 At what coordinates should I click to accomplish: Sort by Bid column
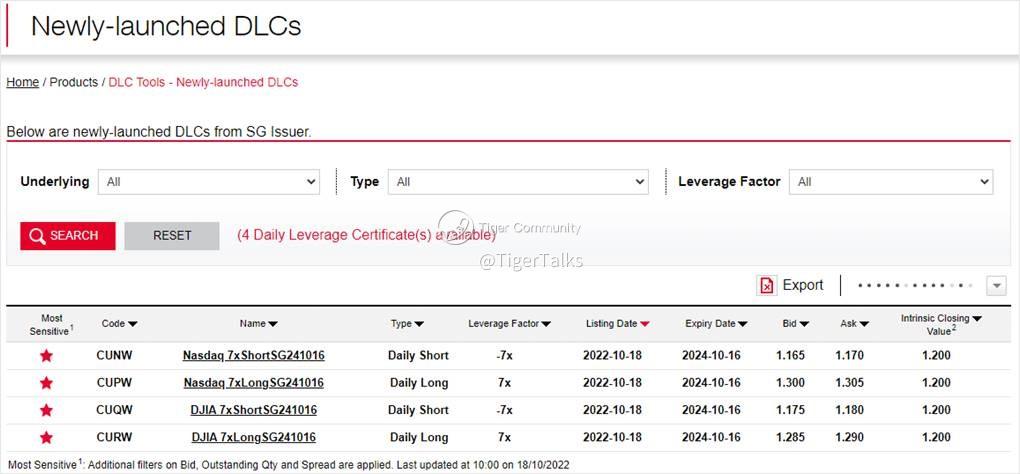(x=796, y=324)
